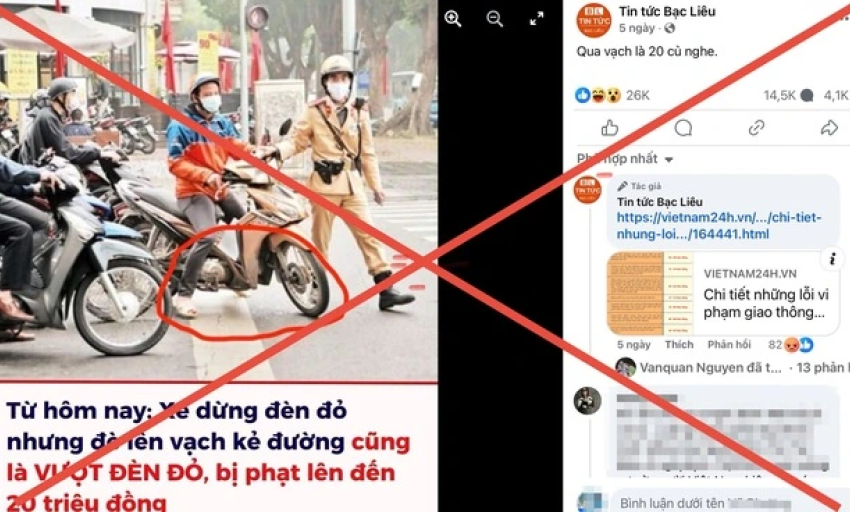Expand the 'Phù hợp nhất' comment sort dropdown
This screenshot has width=850, height=512.
625,159
